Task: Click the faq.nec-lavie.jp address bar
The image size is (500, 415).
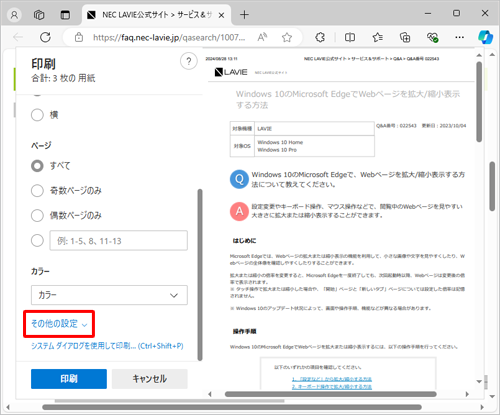Action: (x=169, y=37)
